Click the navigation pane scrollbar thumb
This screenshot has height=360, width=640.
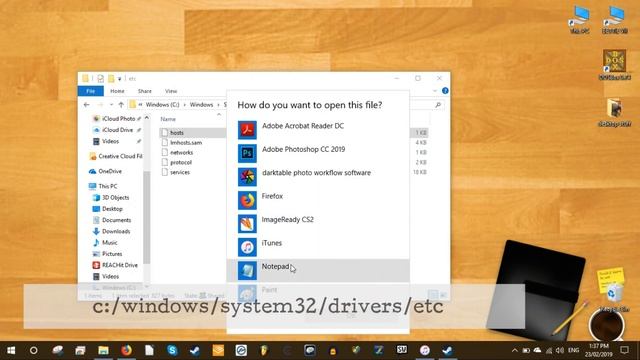point(147,217)
